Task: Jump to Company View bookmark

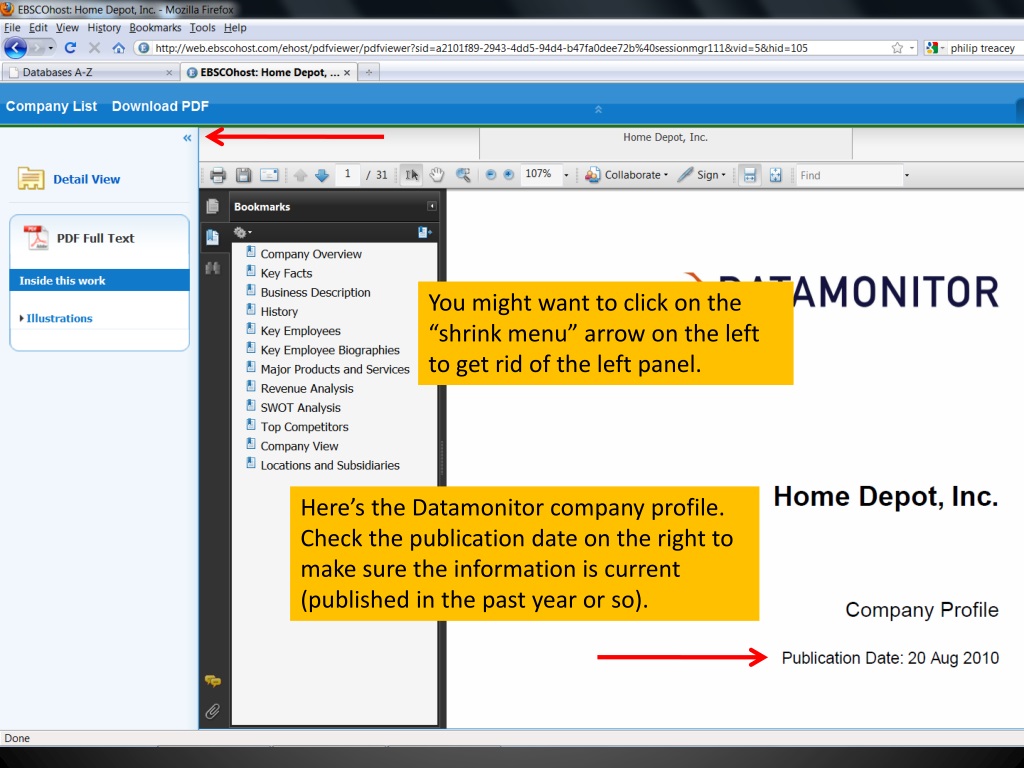Action: pyautogui.click(x=299, y=446)
